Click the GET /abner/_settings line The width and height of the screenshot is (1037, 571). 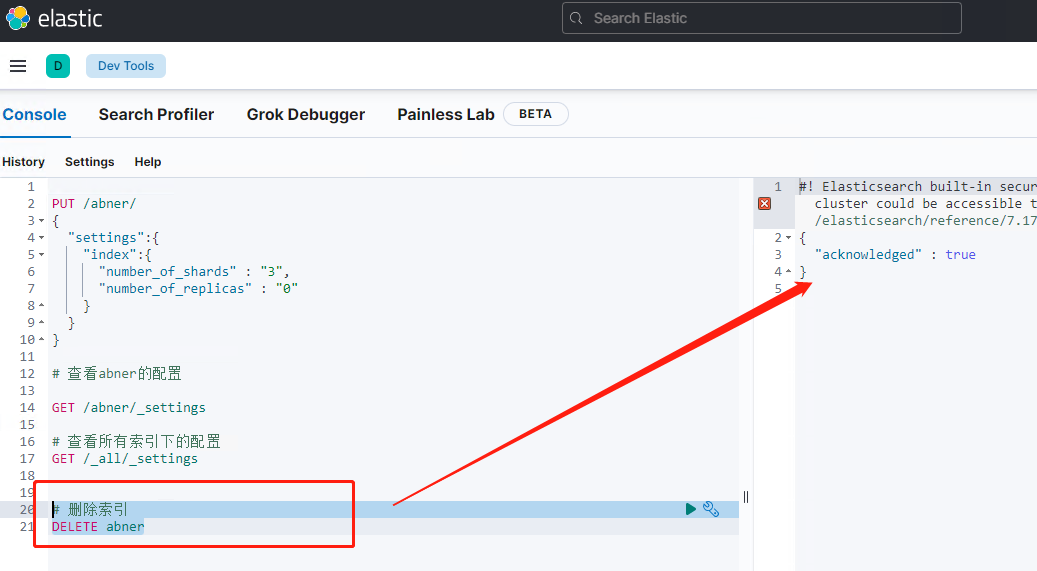point(129,408)
